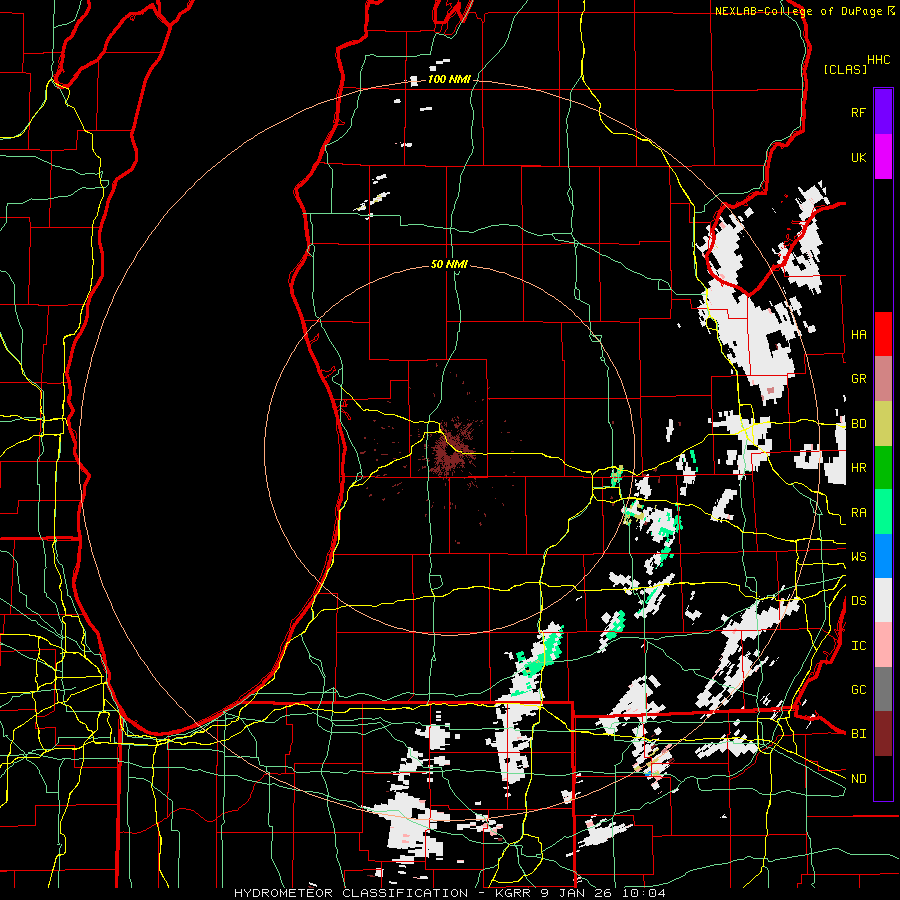This screenshot has width=900, height=900.
Task: Click the RF purple legend swatch
Action: (x=883, y=112)
